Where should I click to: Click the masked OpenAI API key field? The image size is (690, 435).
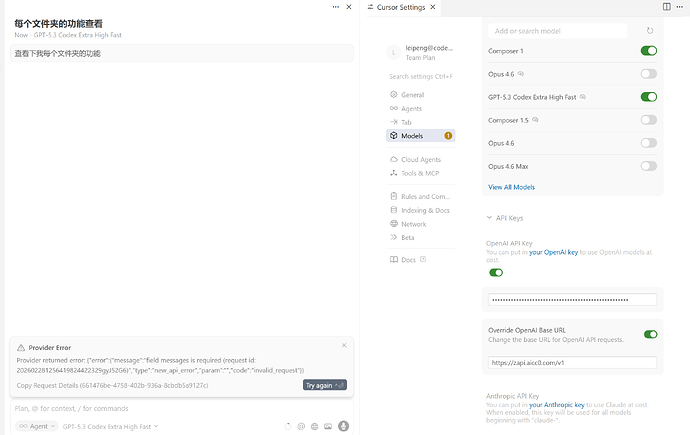point(572,300)
